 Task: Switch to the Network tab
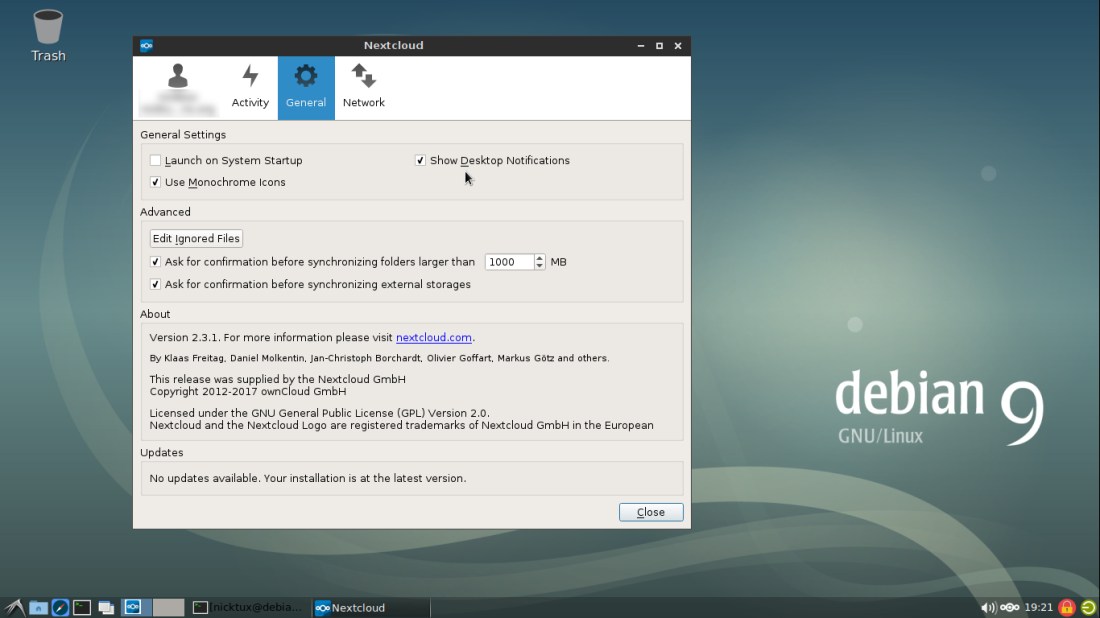tap(363, 88)
